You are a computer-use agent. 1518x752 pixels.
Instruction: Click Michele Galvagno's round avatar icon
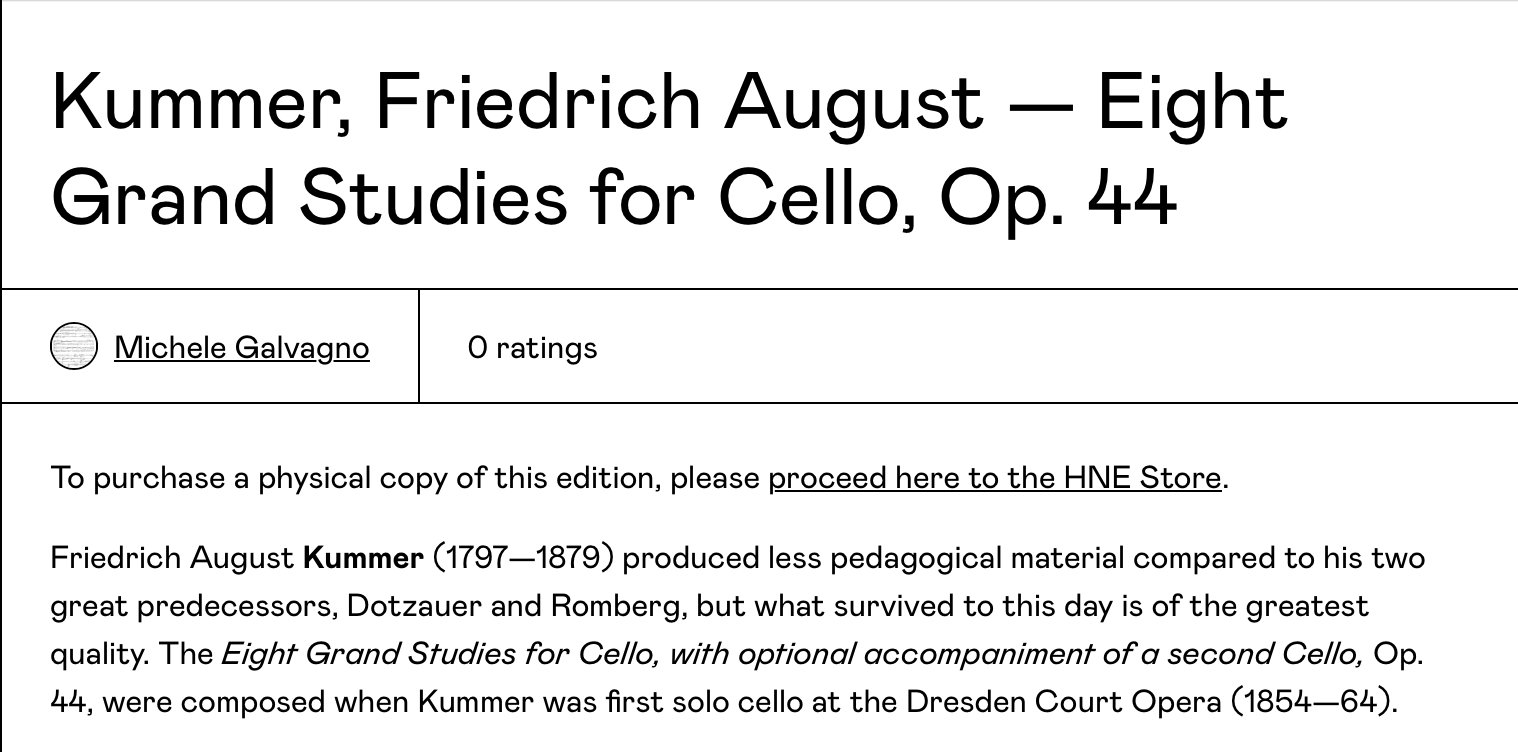point(74,347)
